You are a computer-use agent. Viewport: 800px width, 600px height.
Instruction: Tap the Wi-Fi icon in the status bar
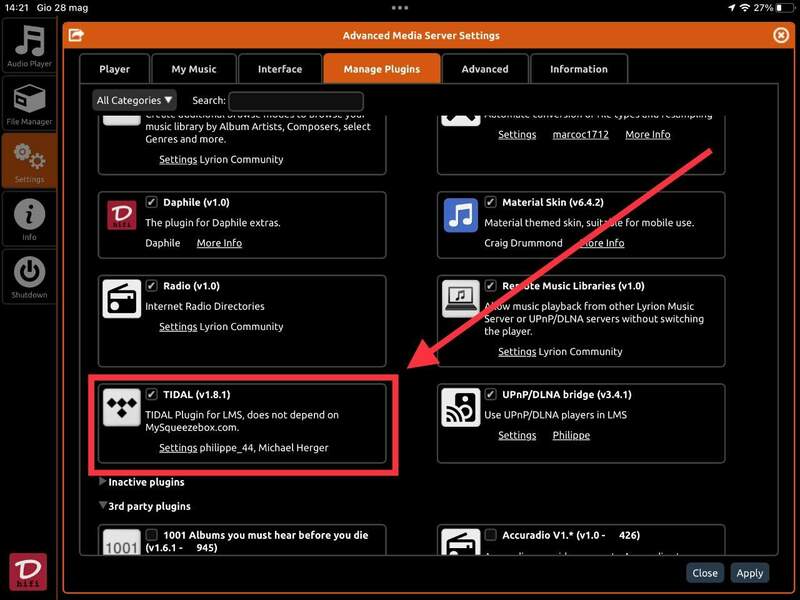click(745, 8)
